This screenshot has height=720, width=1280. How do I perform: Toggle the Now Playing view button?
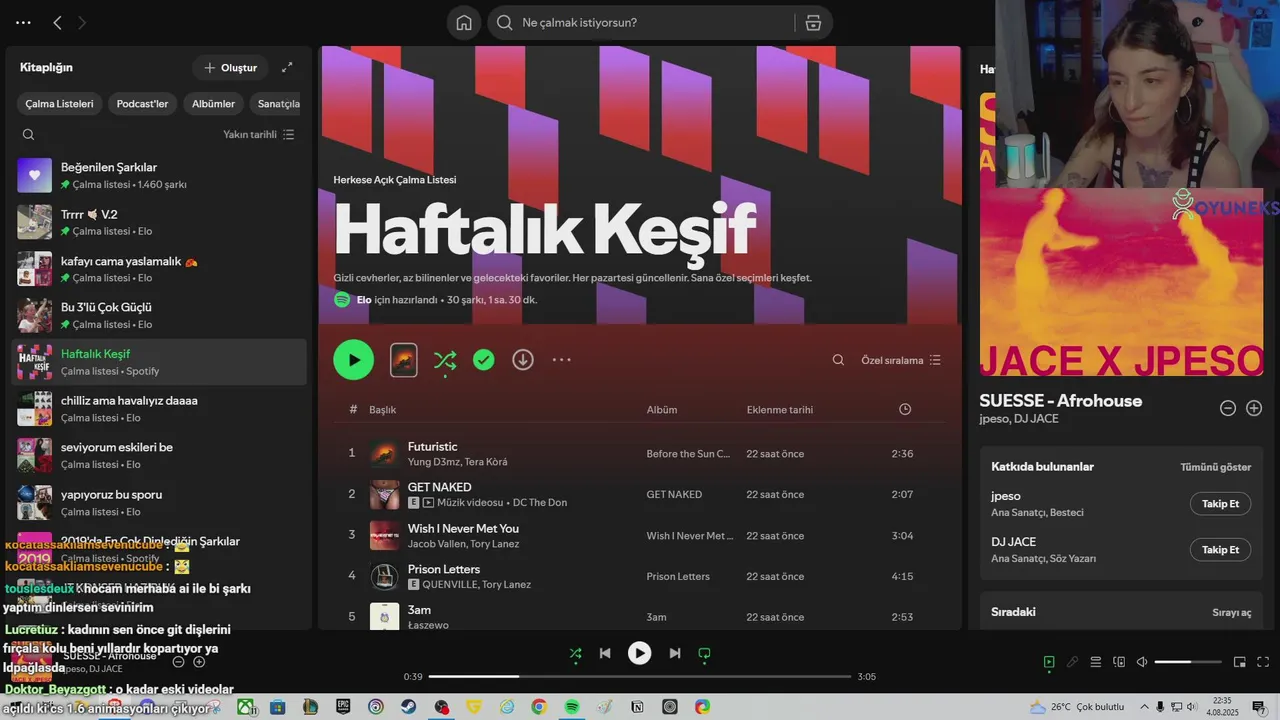click(1049, 662)
